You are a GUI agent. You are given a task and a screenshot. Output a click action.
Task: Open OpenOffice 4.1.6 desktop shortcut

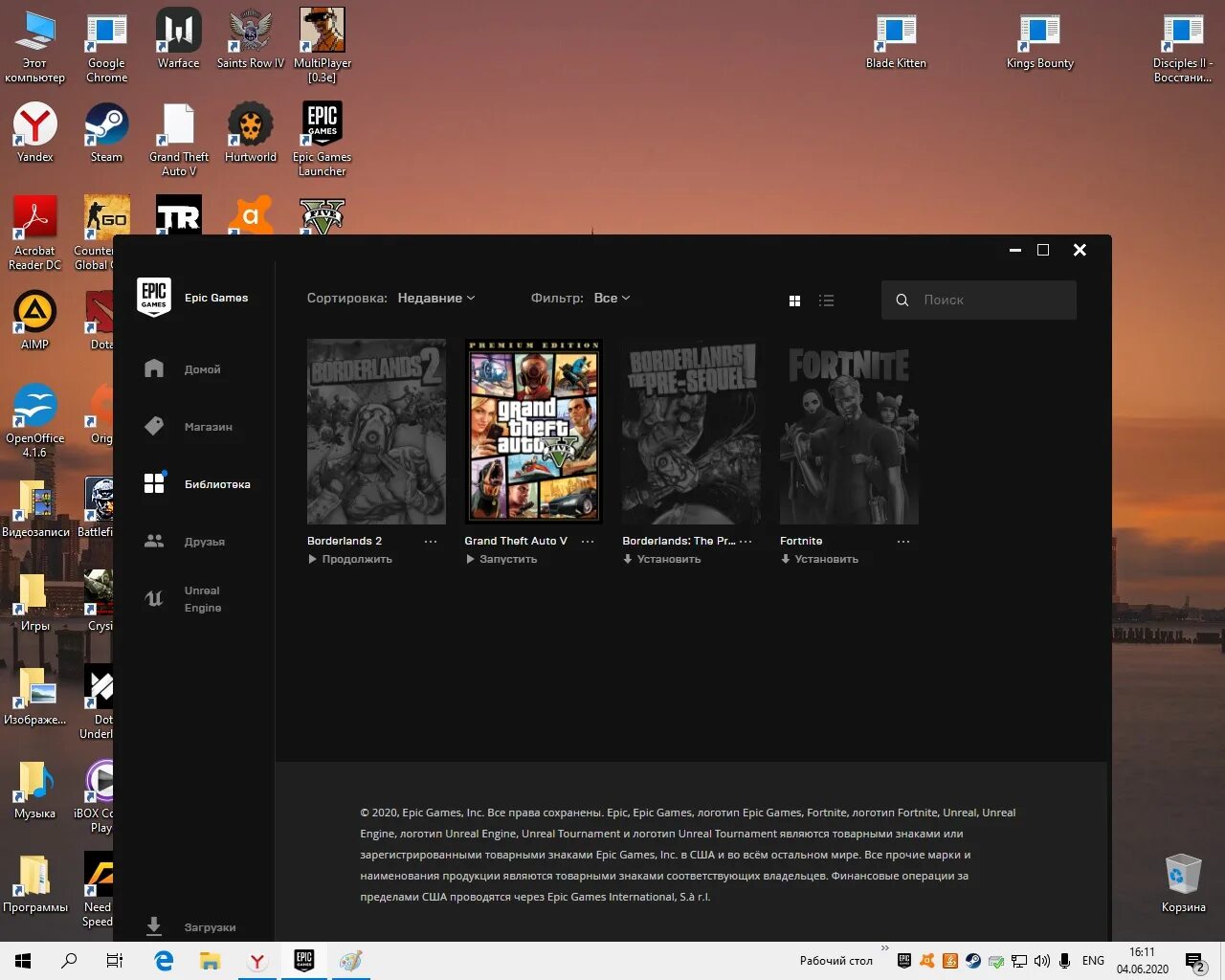tap(35, 421)
